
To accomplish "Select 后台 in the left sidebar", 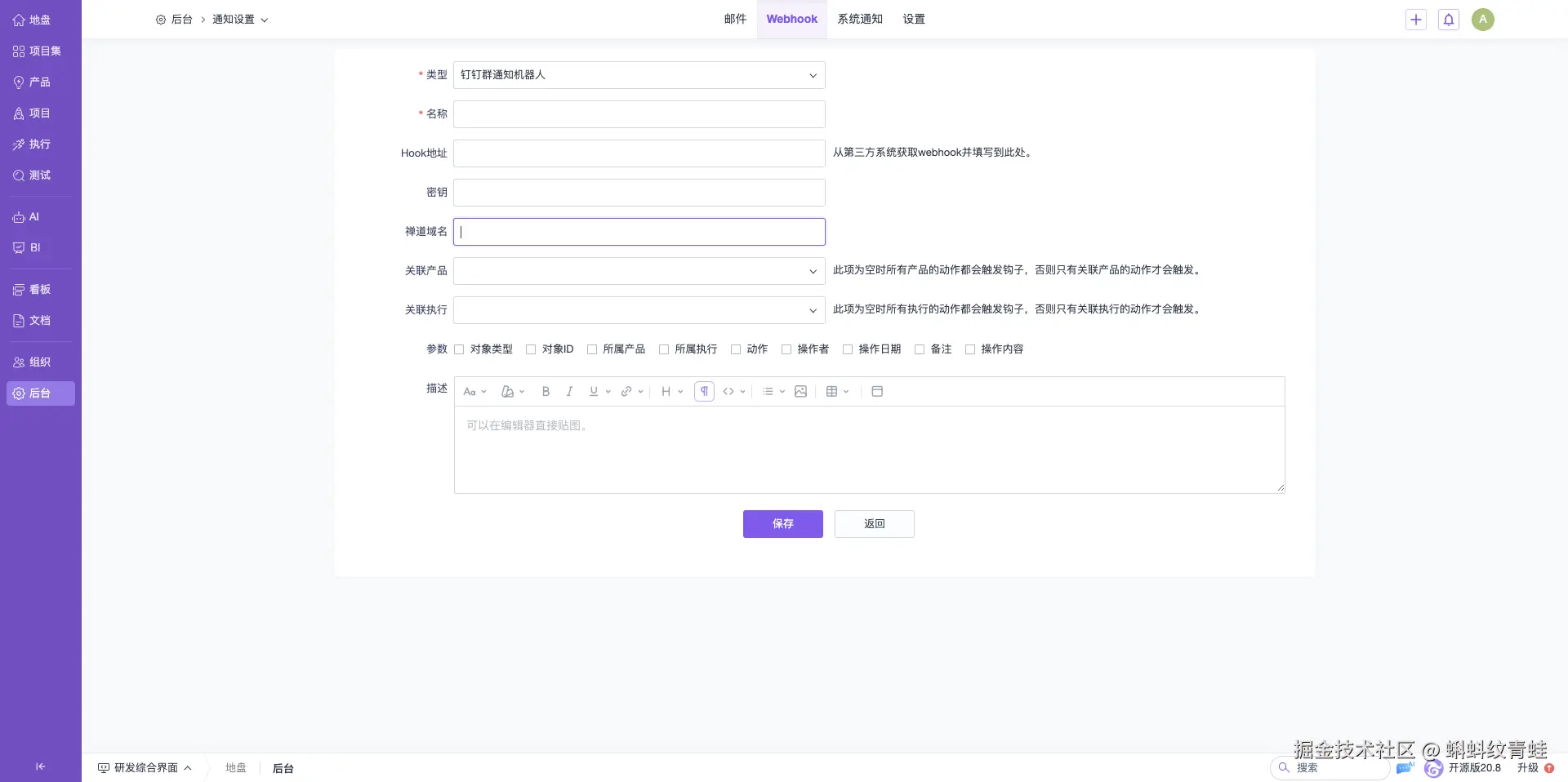I will tap(40, 393).
